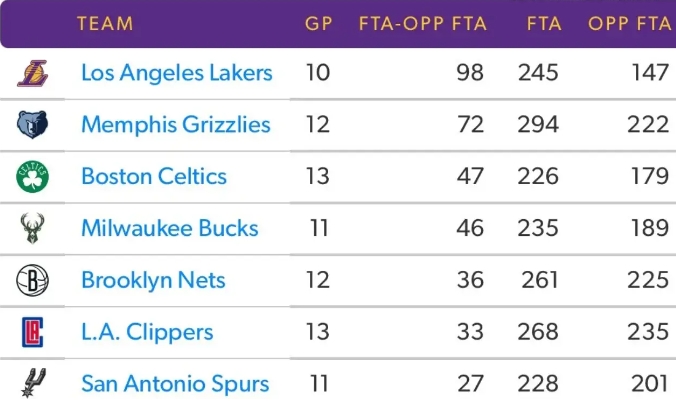This screenshot has height=409, width=676.
Task: Click the Milwaukee Bucks deer logo
Action: (x=32, y=229)
